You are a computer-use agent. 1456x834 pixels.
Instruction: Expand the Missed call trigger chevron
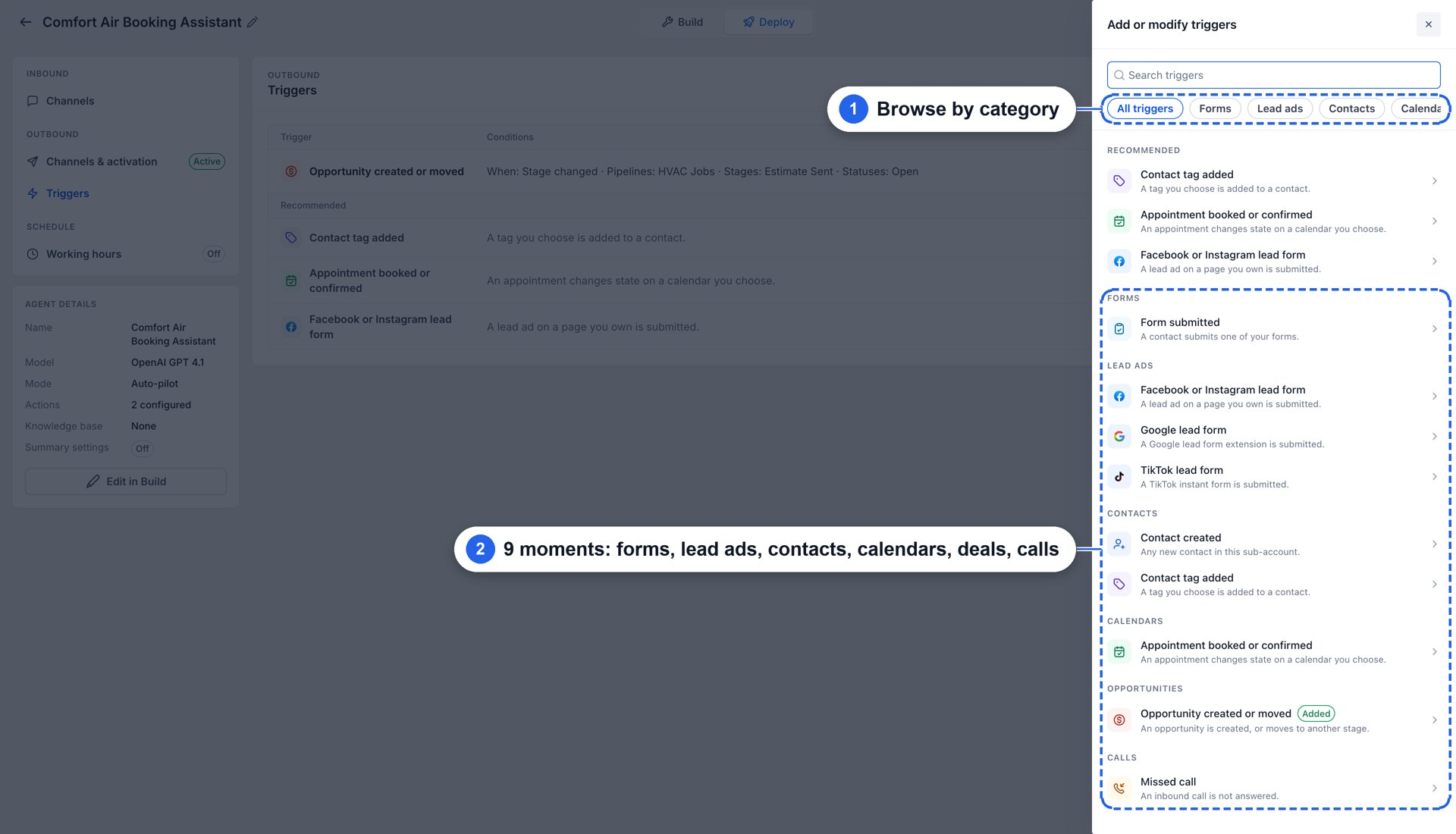click(x=1434, y=789)
